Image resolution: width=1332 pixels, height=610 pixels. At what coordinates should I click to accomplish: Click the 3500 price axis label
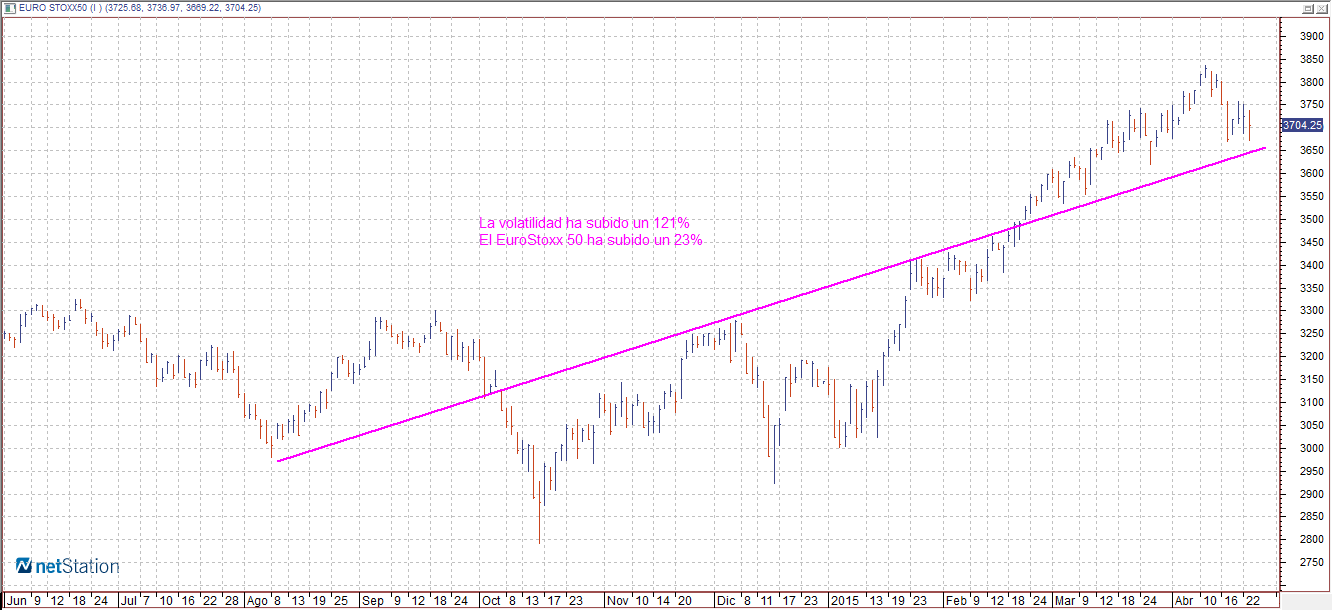point(1310,219)
